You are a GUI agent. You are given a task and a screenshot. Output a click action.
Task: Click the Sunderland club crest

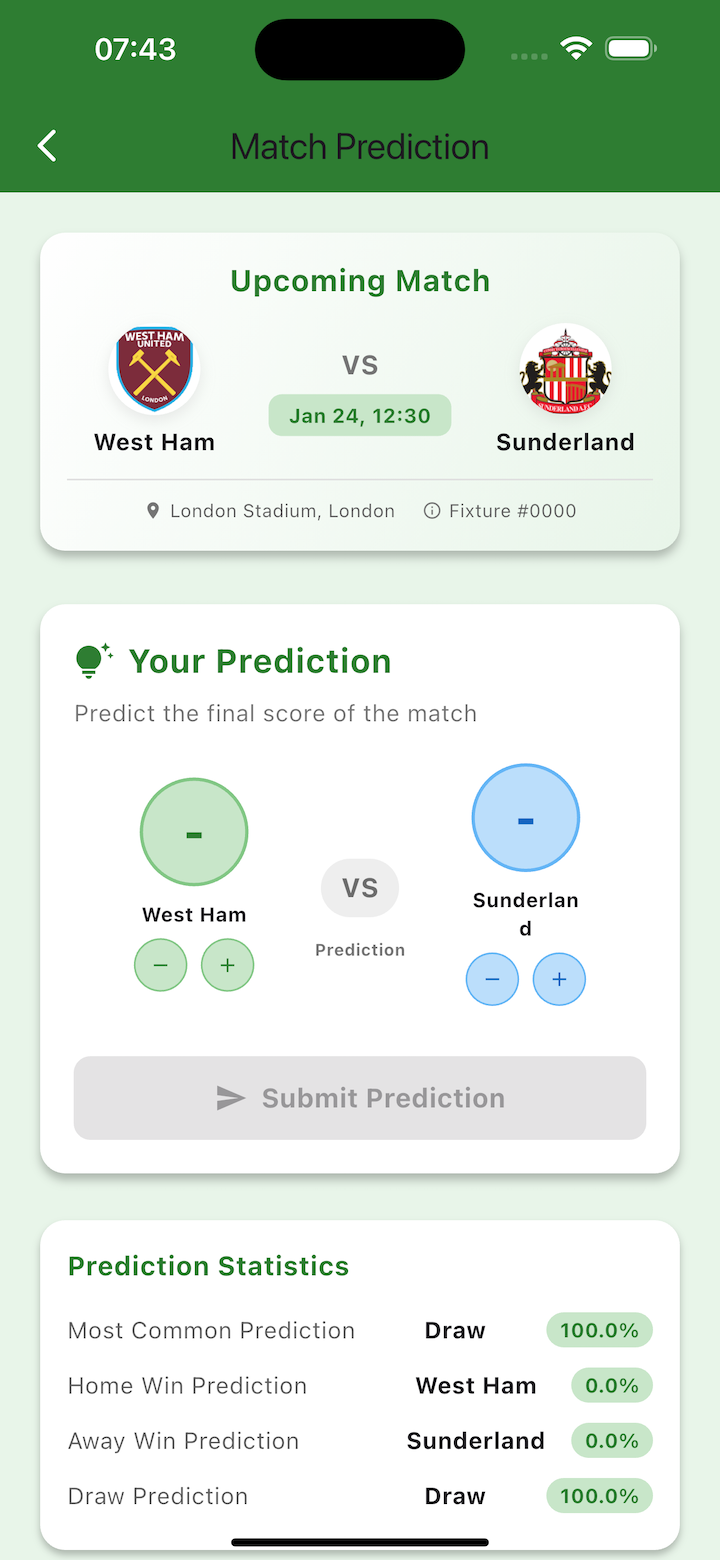(565, 369)
